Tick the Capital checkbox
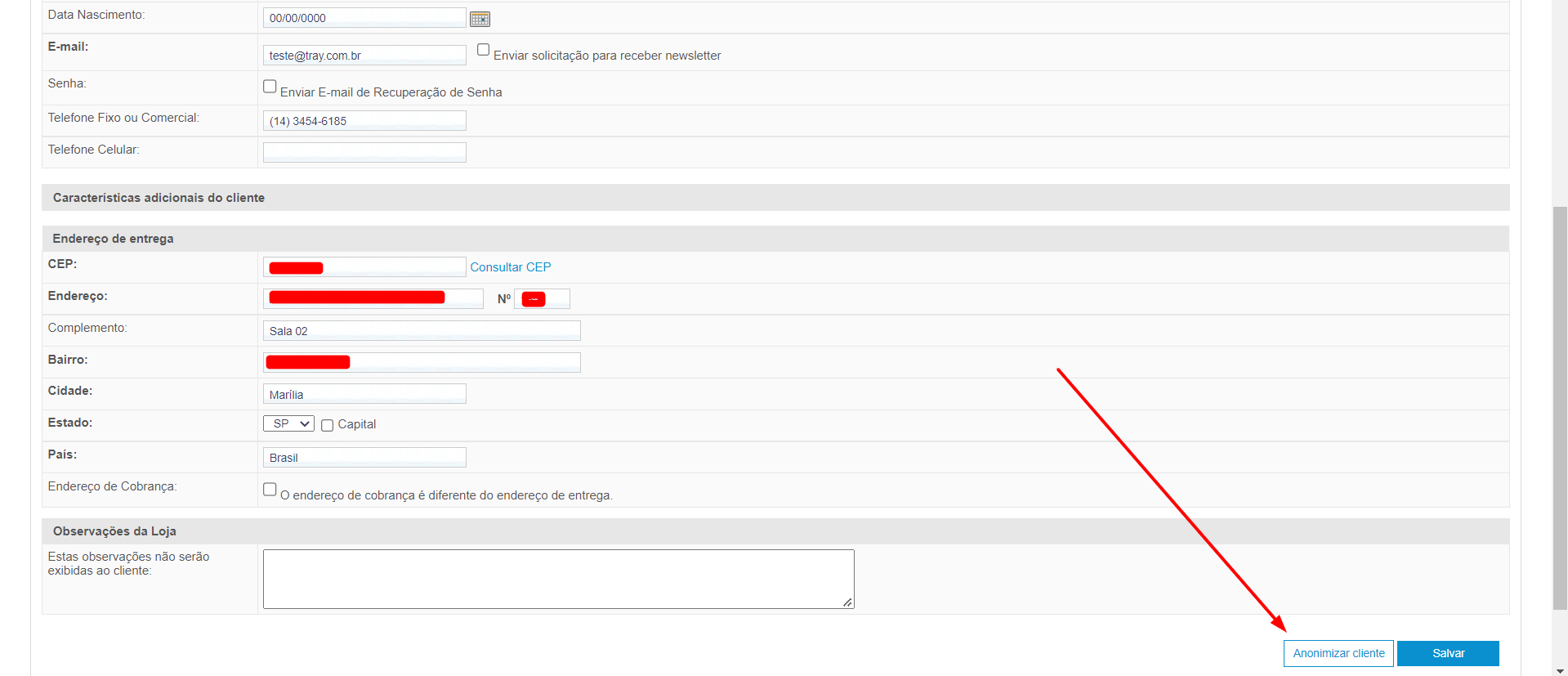Screen dimensions: 1568x676 [x=327, y=425]
